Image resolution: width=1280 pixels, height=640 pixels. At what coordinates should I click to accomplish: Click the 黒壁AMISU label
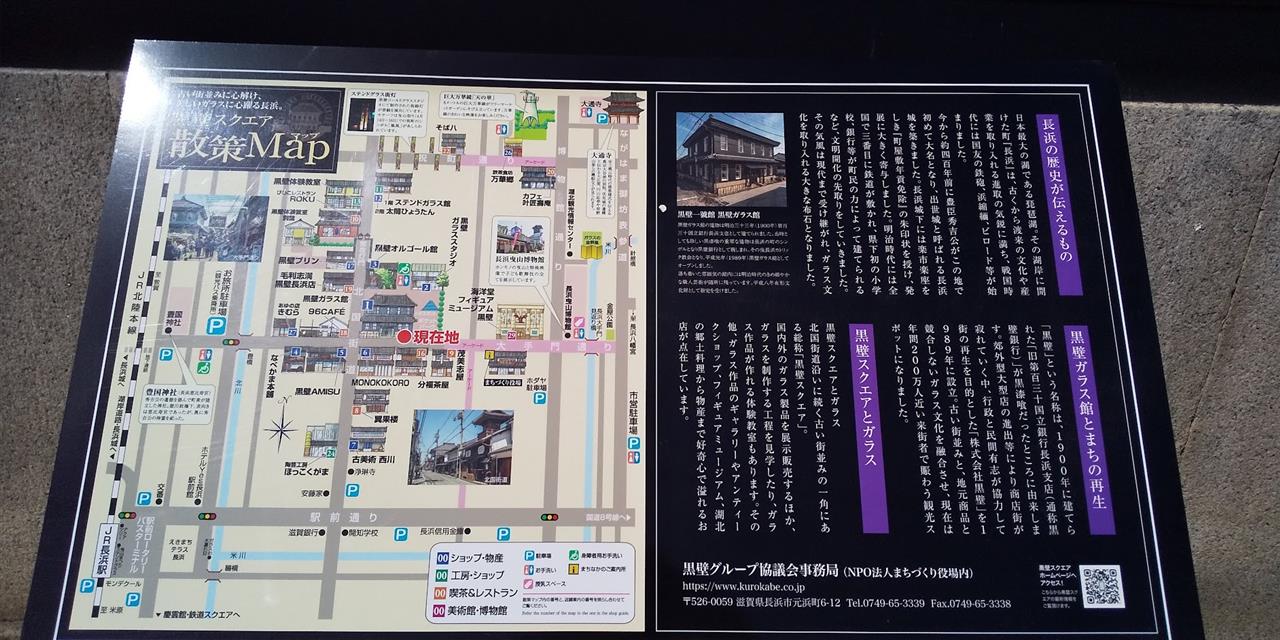click(x=317, y=391)
